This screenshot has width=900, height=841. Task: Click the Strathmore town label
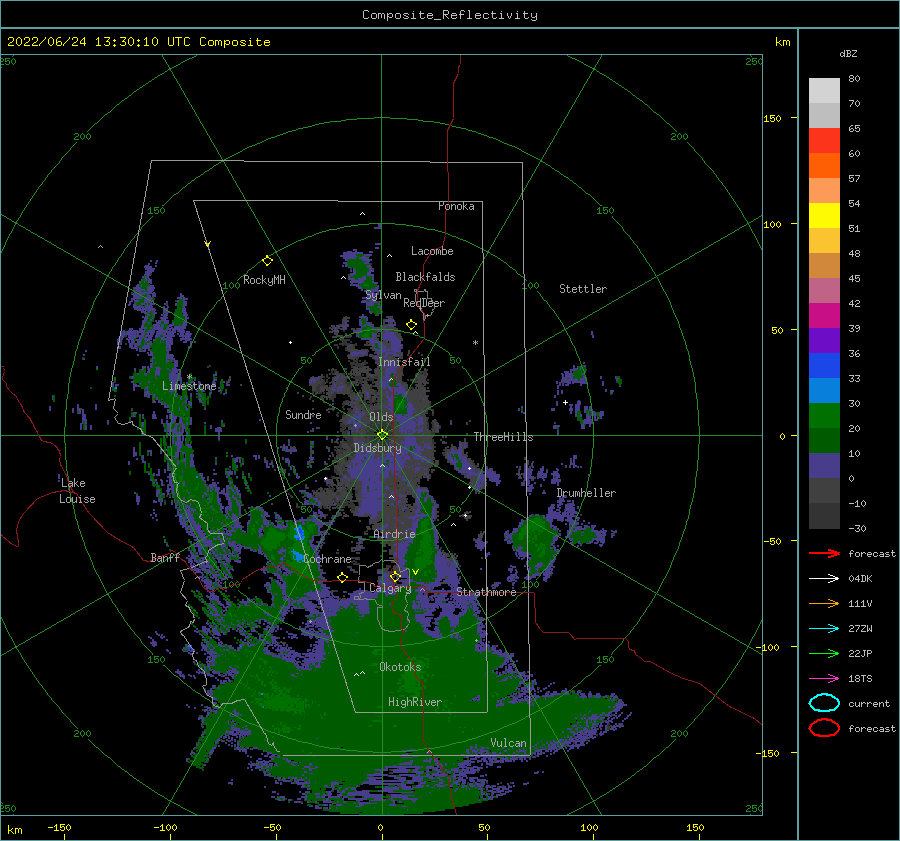pos(486,592)
